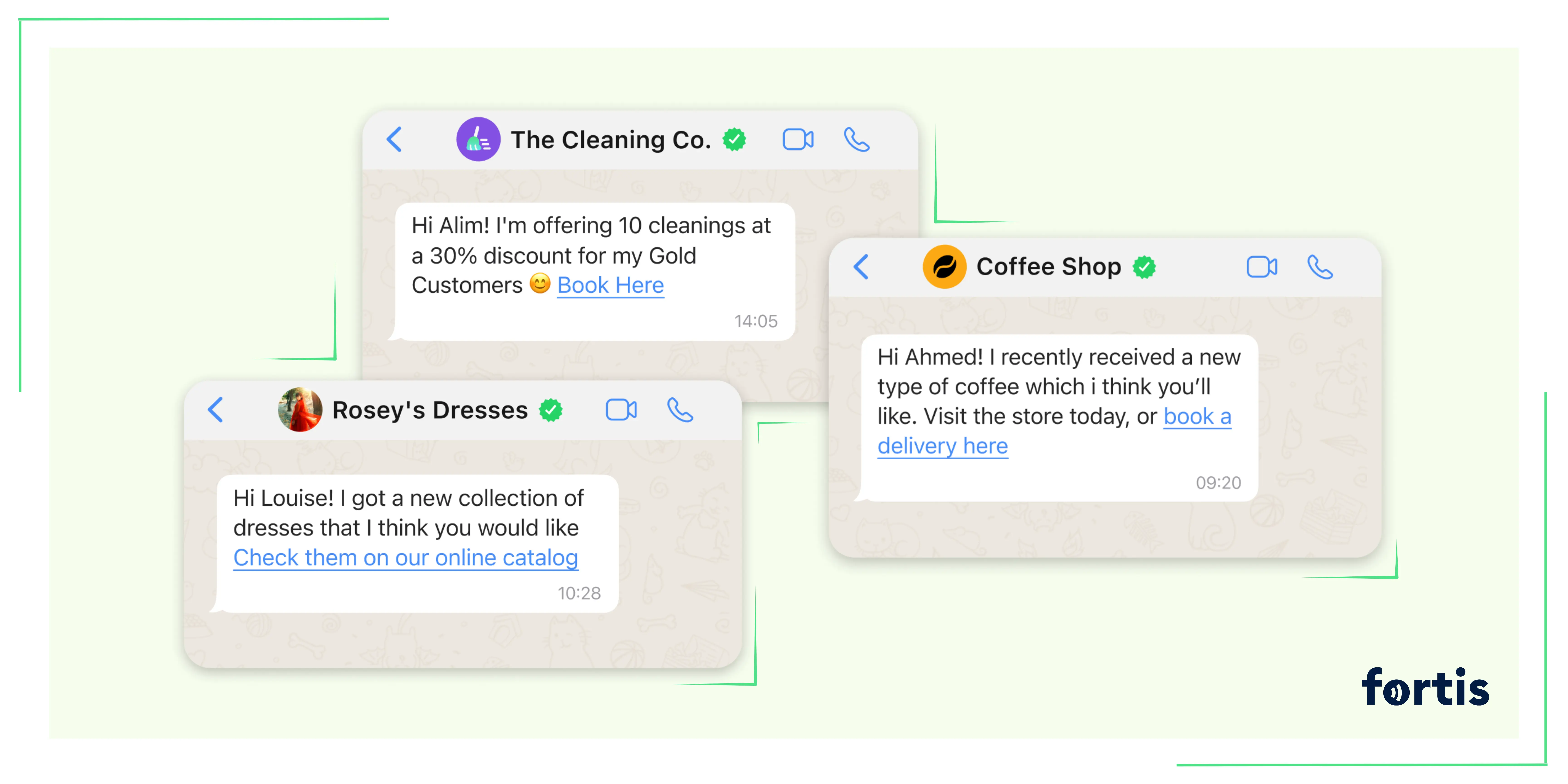This screenshot has height=784, width=1568.
Task: Click Rosey's Dresses verified badge
Action: pyautogui.click(x=551, y=410)
